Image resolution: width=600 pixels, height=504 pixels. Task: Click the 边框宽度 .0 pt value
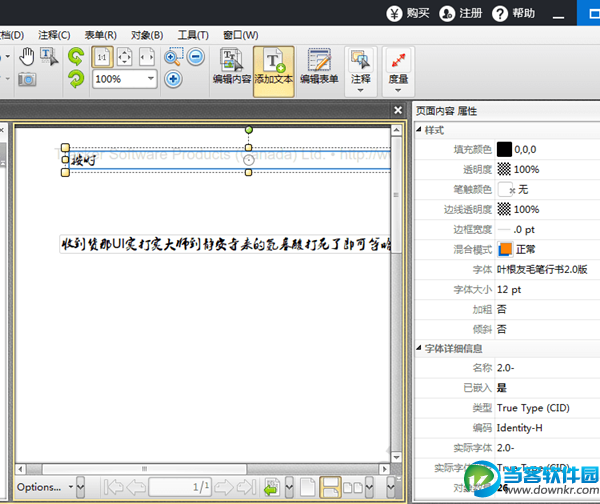pyautogui.click(x=524, y=230)
